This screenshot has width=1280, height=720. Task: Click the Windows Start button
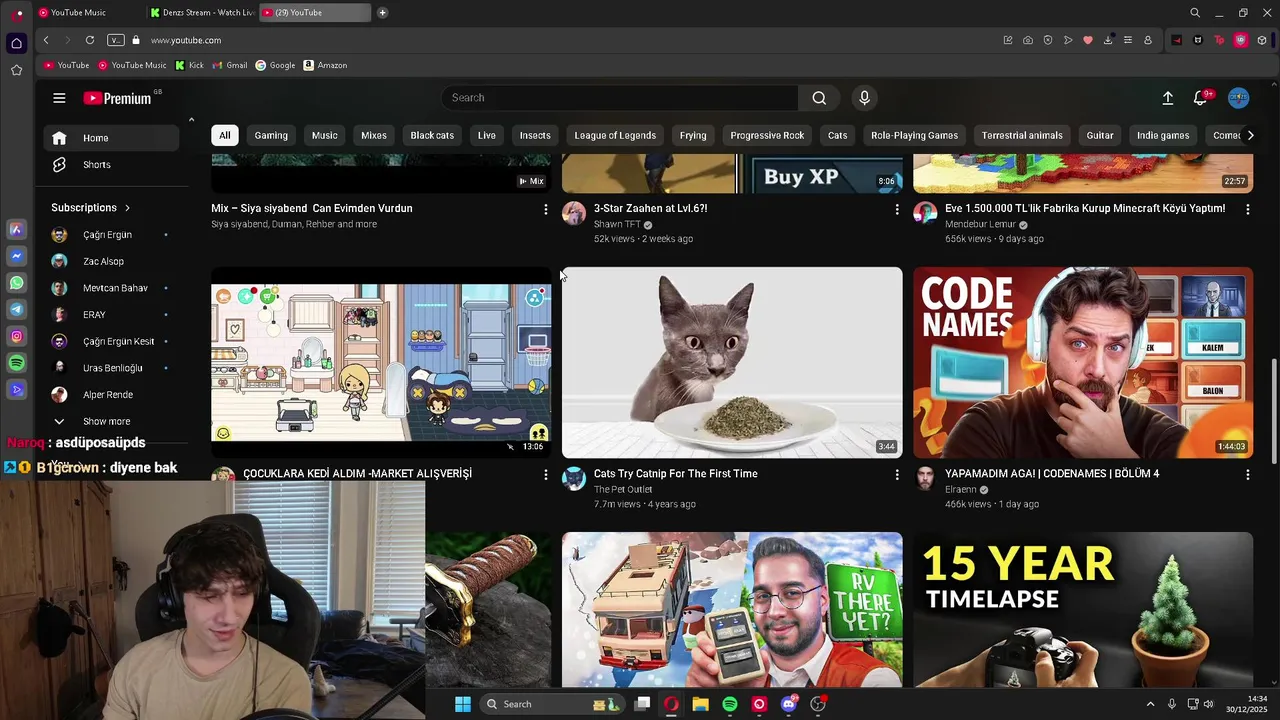point(463,704)
